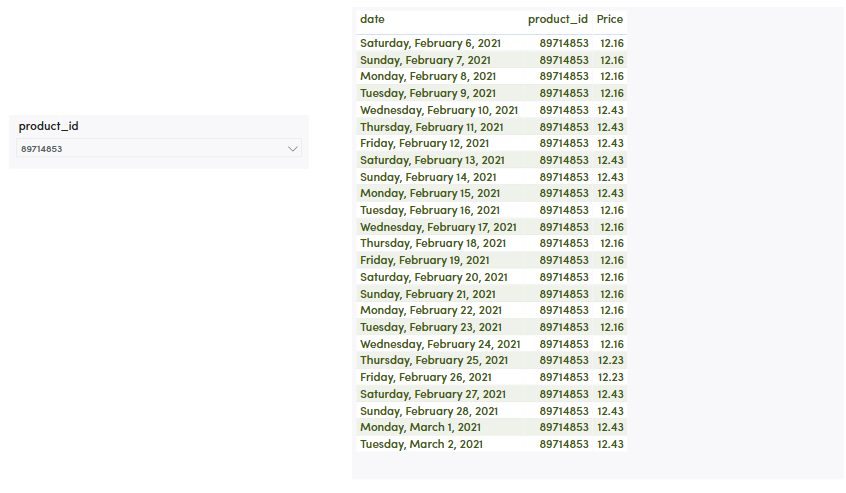Click the 12.43 price for February 15
The image size is (846, 493).
(610, 193)
